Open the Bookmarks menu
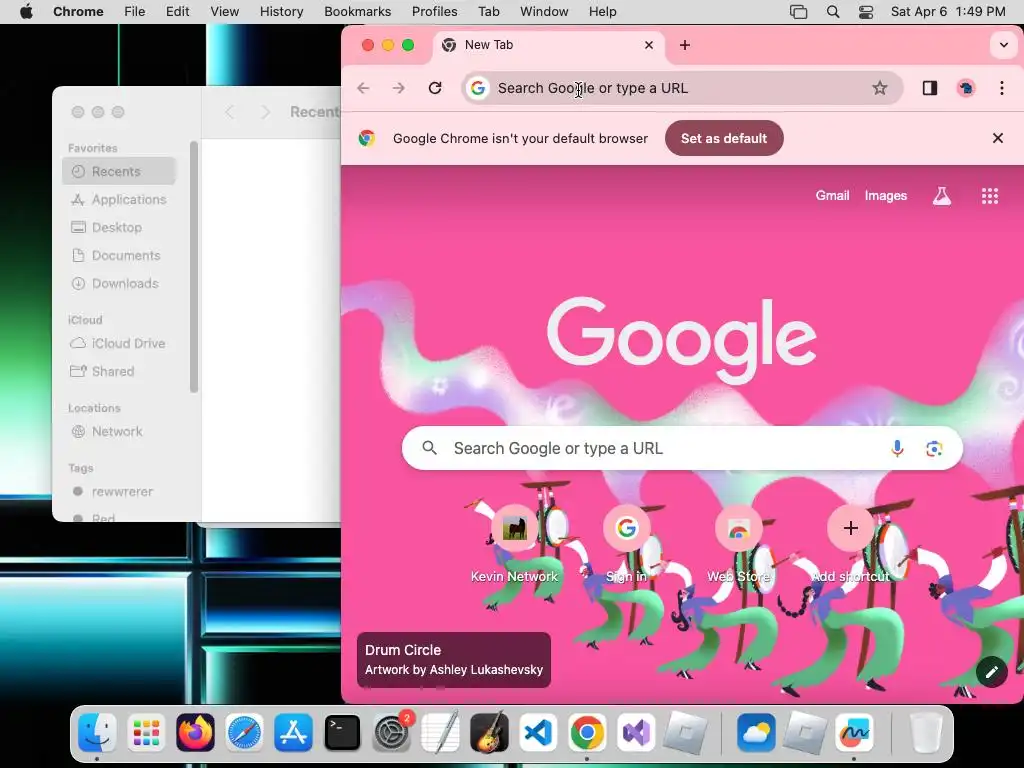 [x=357, y=12]
